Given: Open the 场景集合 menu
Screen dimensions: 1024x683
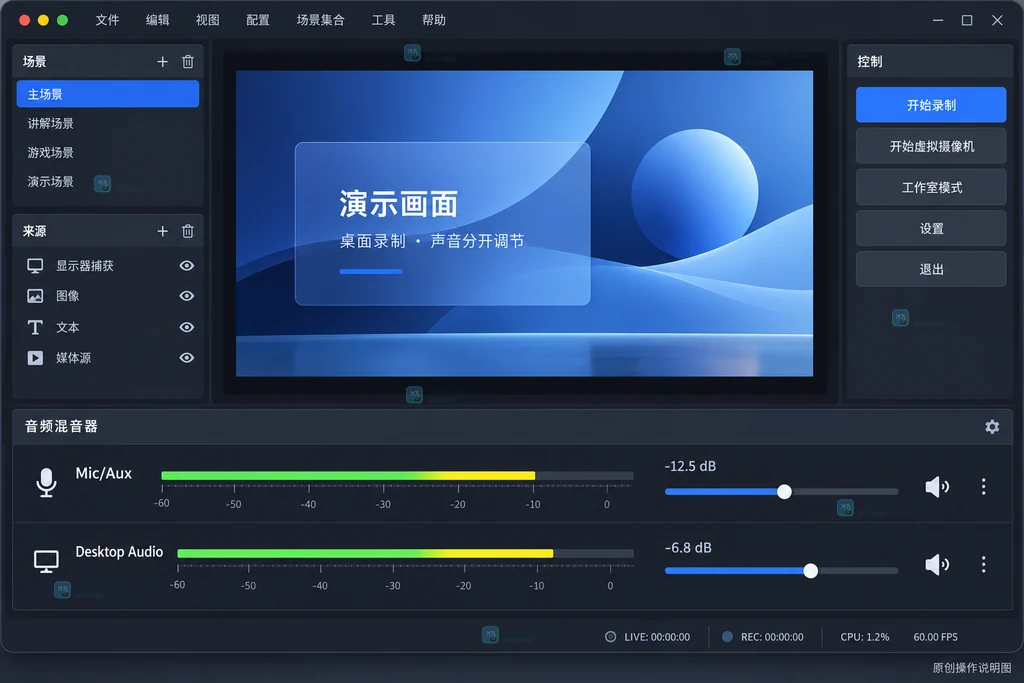Looking at the screenshot, I should pos(320,20).
